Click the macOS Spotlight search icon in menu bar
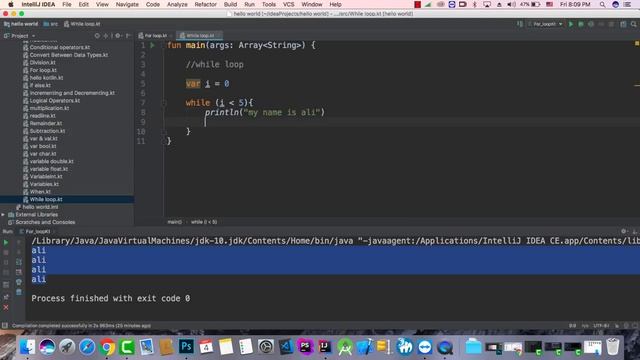This screenshot has height=360, width=640. coord(602,4)
